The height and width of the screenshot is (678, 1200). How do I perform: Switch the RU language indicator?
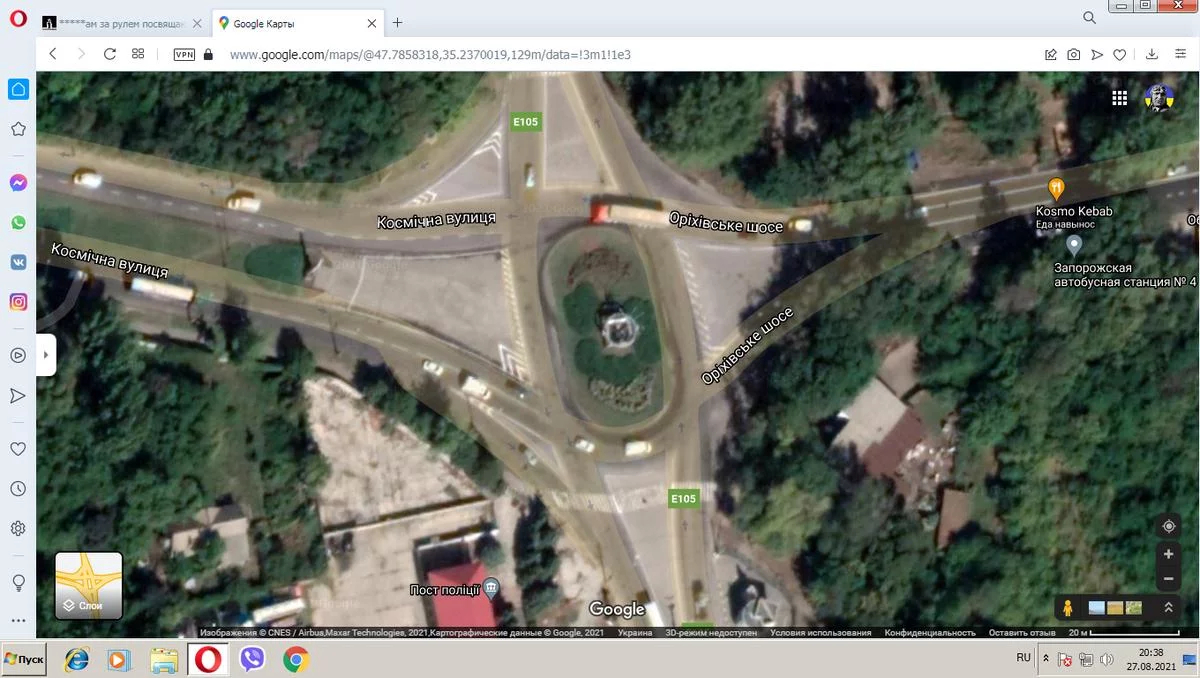click(1023, 657)
